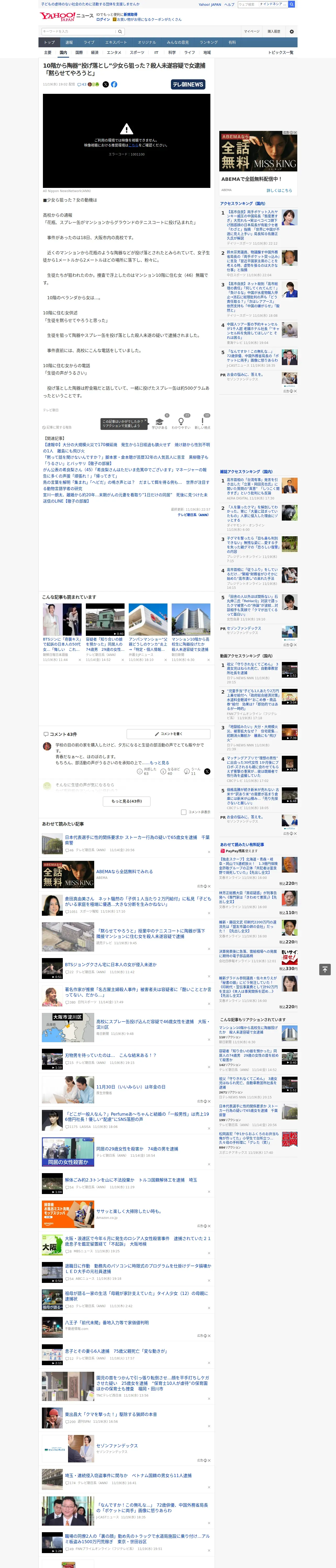
Task: Click the 新規取得 ID link
Action: pos(131,15)
